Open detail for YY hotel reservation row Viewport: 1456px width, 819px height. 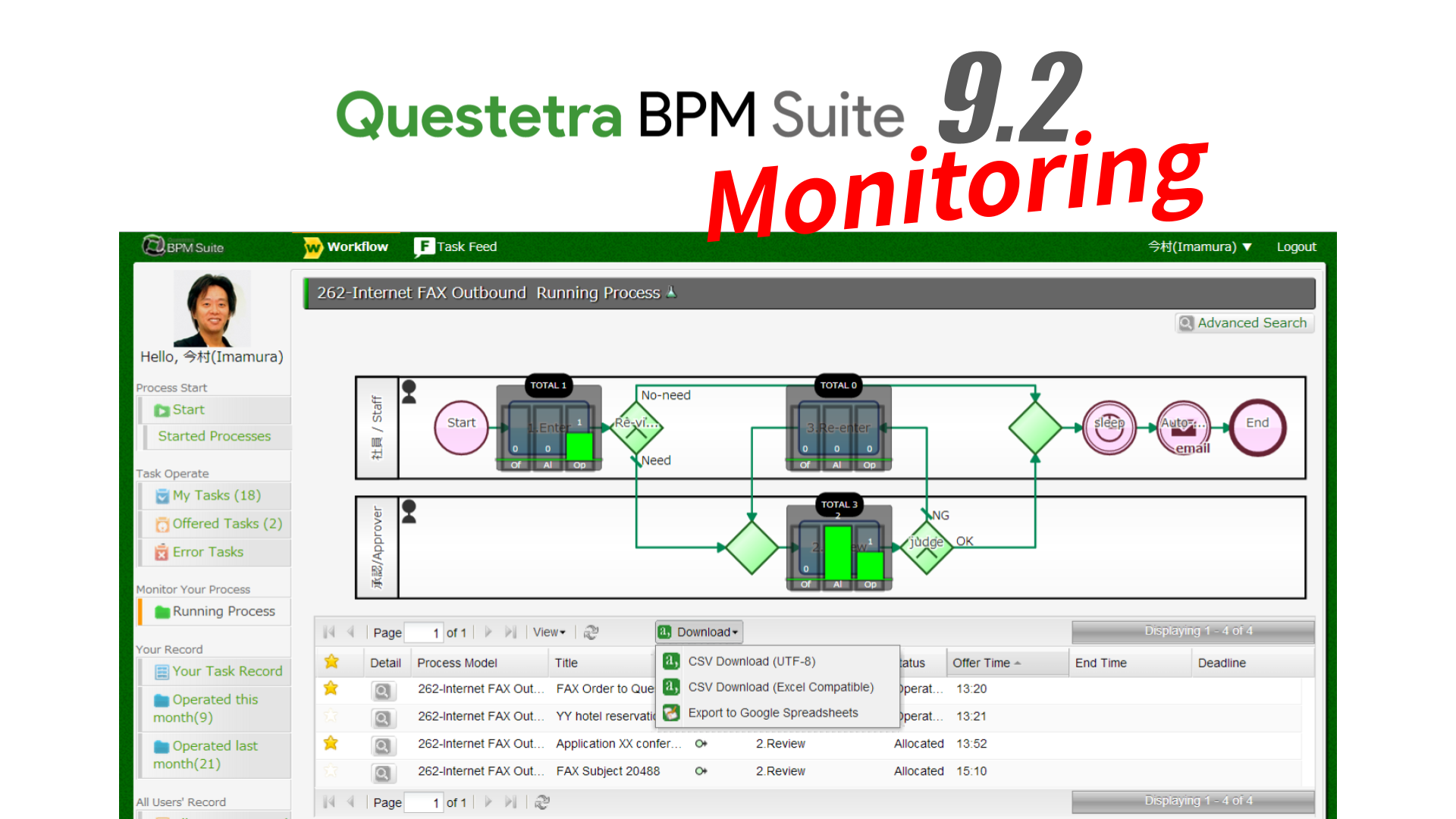(x=383, y=718)
